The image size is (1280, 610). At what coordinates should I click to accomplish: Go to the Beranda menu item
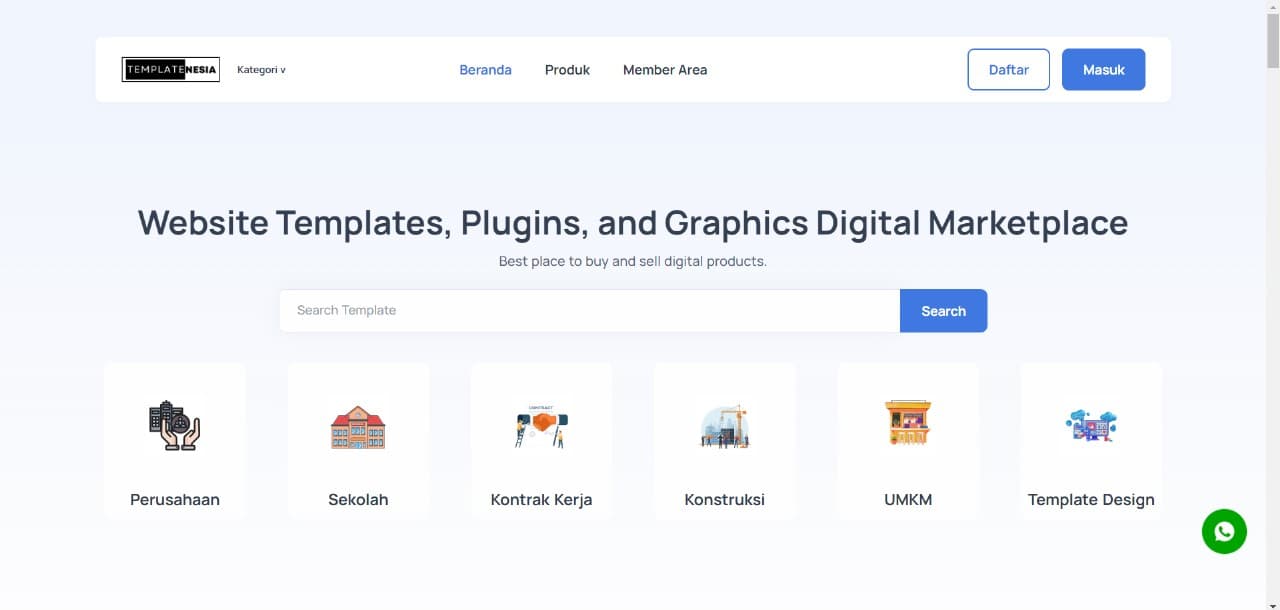tap(485, 70)
